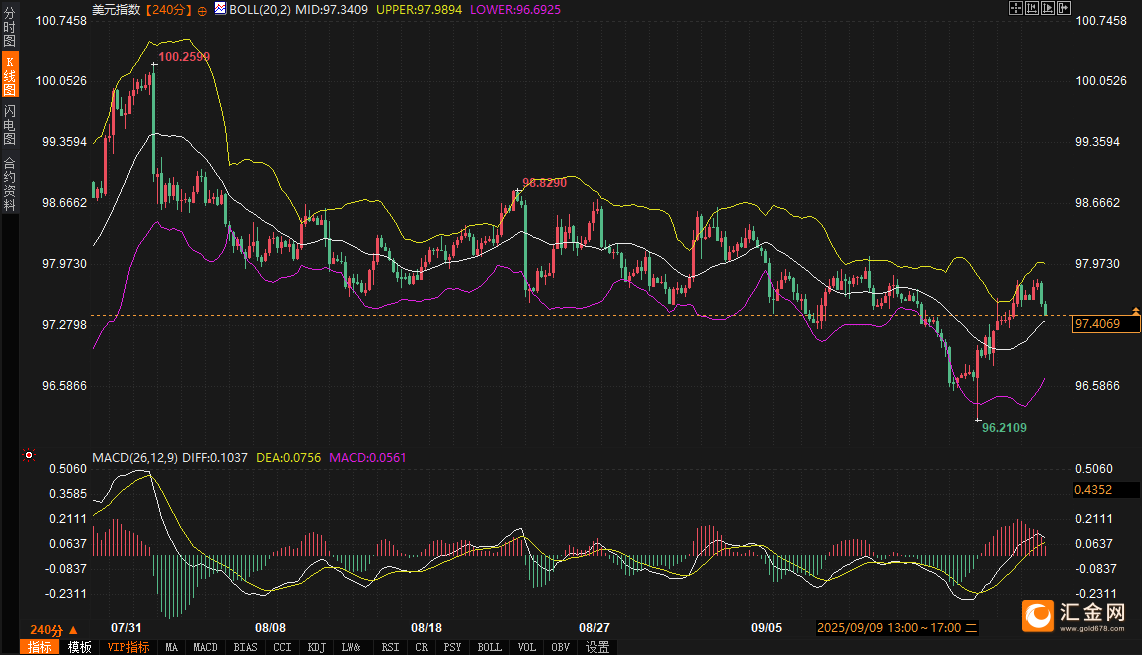Apply the KDJ indicator

[317, 647]
